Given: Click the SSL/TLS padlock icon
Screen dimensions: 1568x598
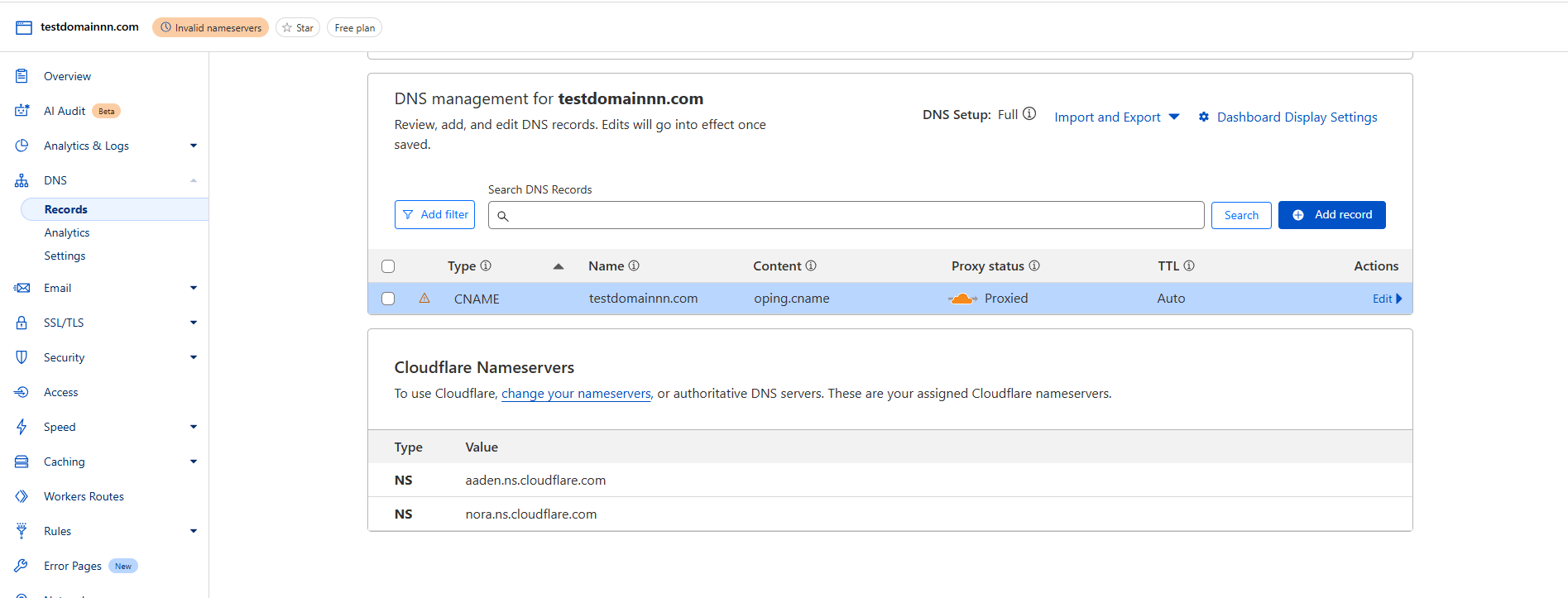Looking at the screenshot, I should coord(22,323).
